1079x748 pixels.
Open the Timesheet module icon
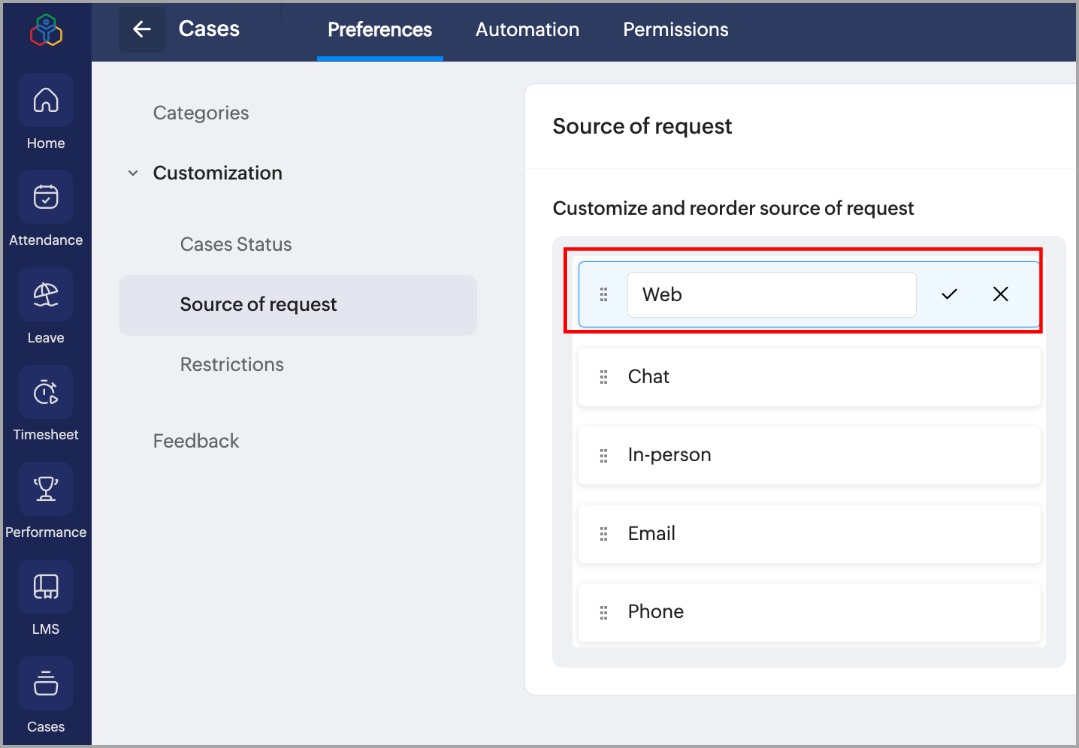46,392
